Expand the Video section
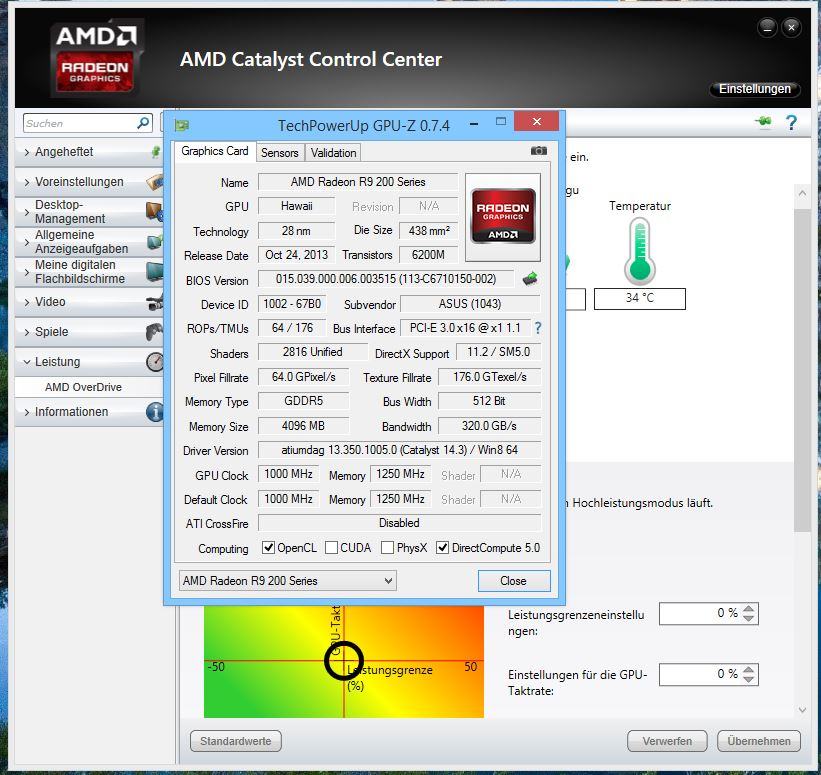Screen dimensions: 821x775 coord(27,302)
